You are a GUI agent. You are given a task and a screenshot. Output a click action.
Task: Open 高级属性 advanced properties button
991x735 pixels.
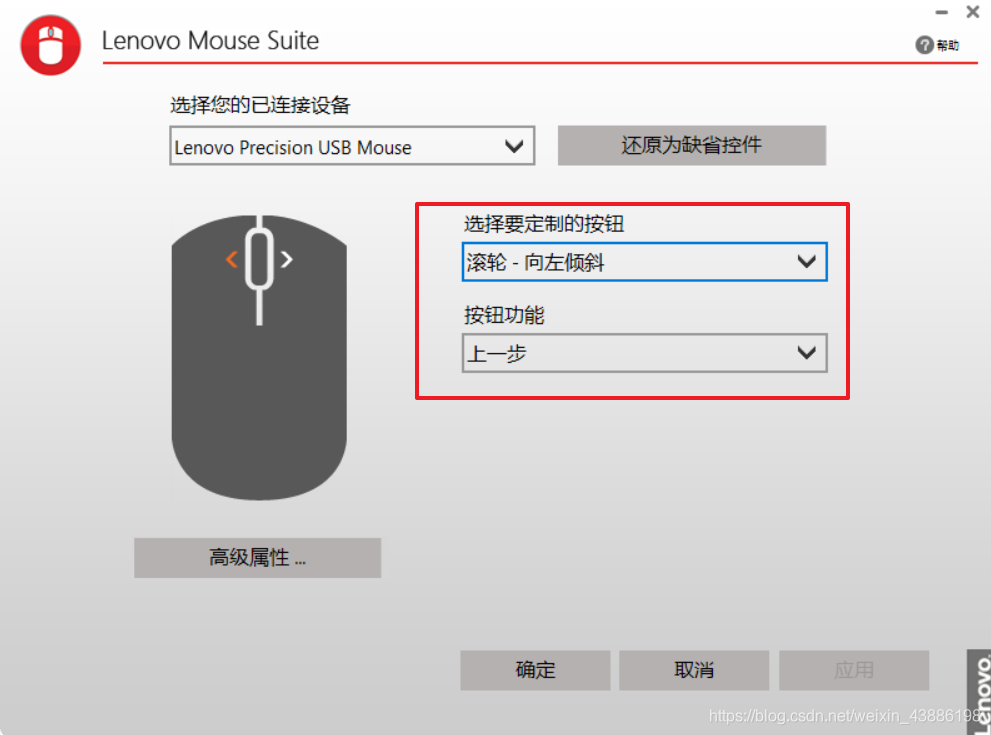click(x=257, y=557)
